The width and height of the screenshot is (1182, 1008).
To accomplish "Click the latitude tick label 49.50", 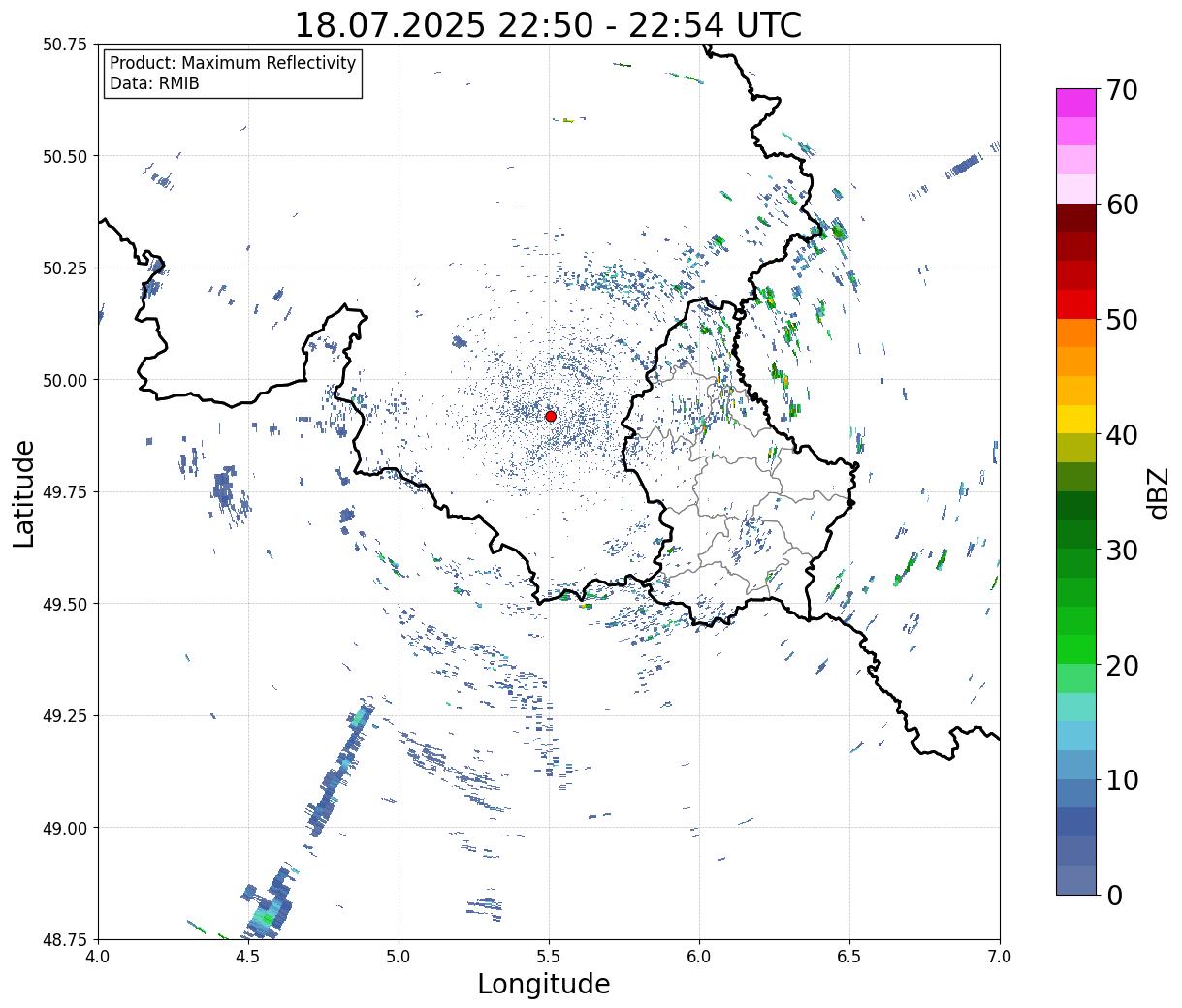I will pos(65,604).
